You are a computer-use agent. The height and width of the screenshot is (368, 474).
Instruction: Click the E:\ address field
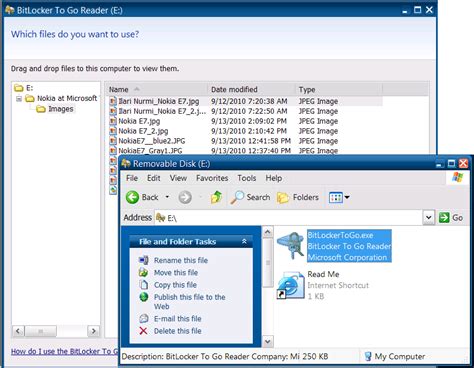coord(289,218)
